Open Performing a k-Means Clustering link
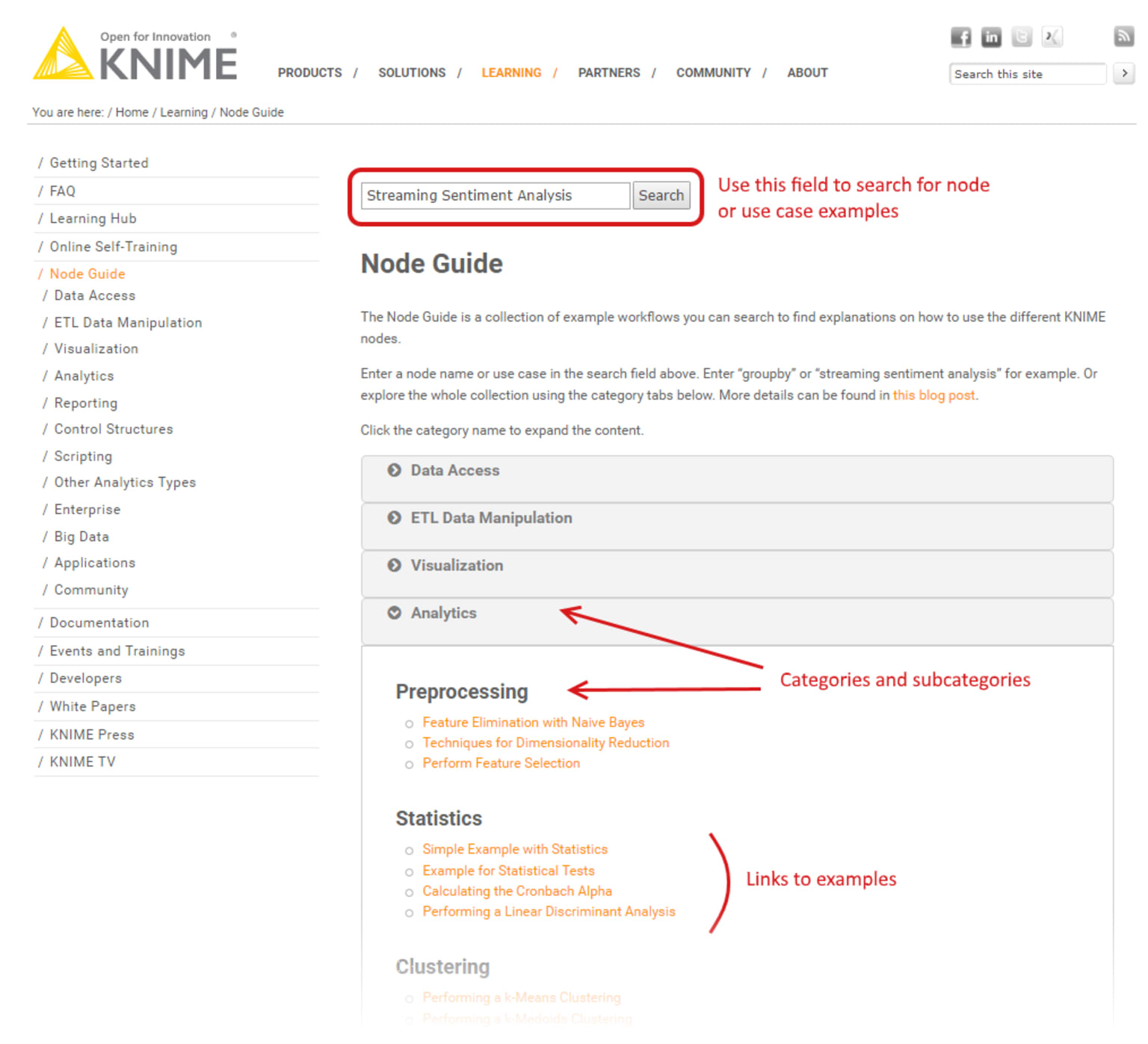This screenshot has height=1044, width=1148. pos(521,998)
